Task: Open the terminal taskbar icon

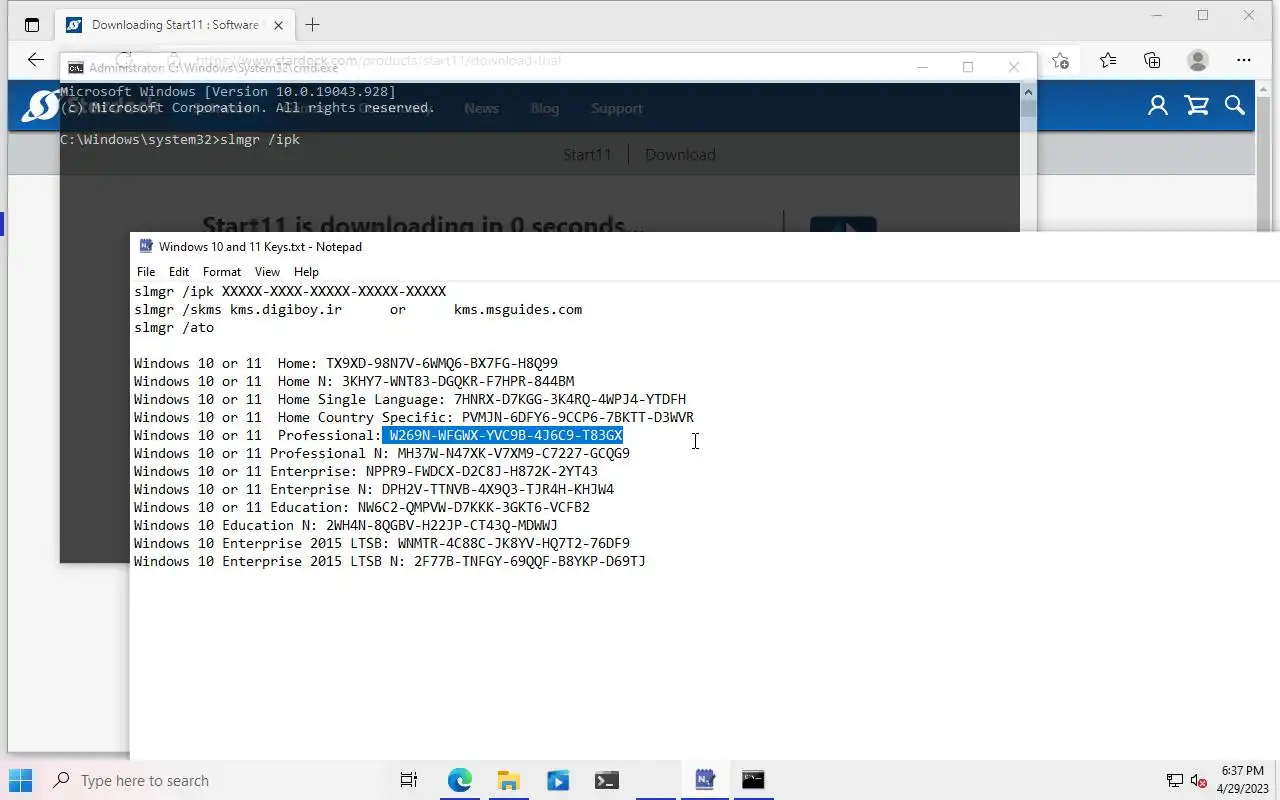Action: [606, 780]
